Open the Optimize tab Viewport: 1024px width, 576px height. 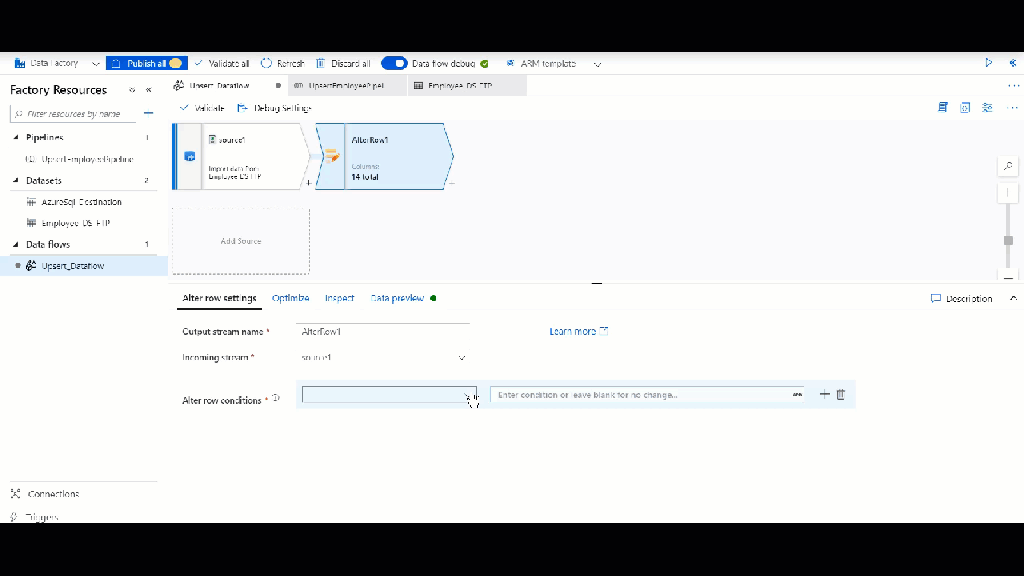291,298
